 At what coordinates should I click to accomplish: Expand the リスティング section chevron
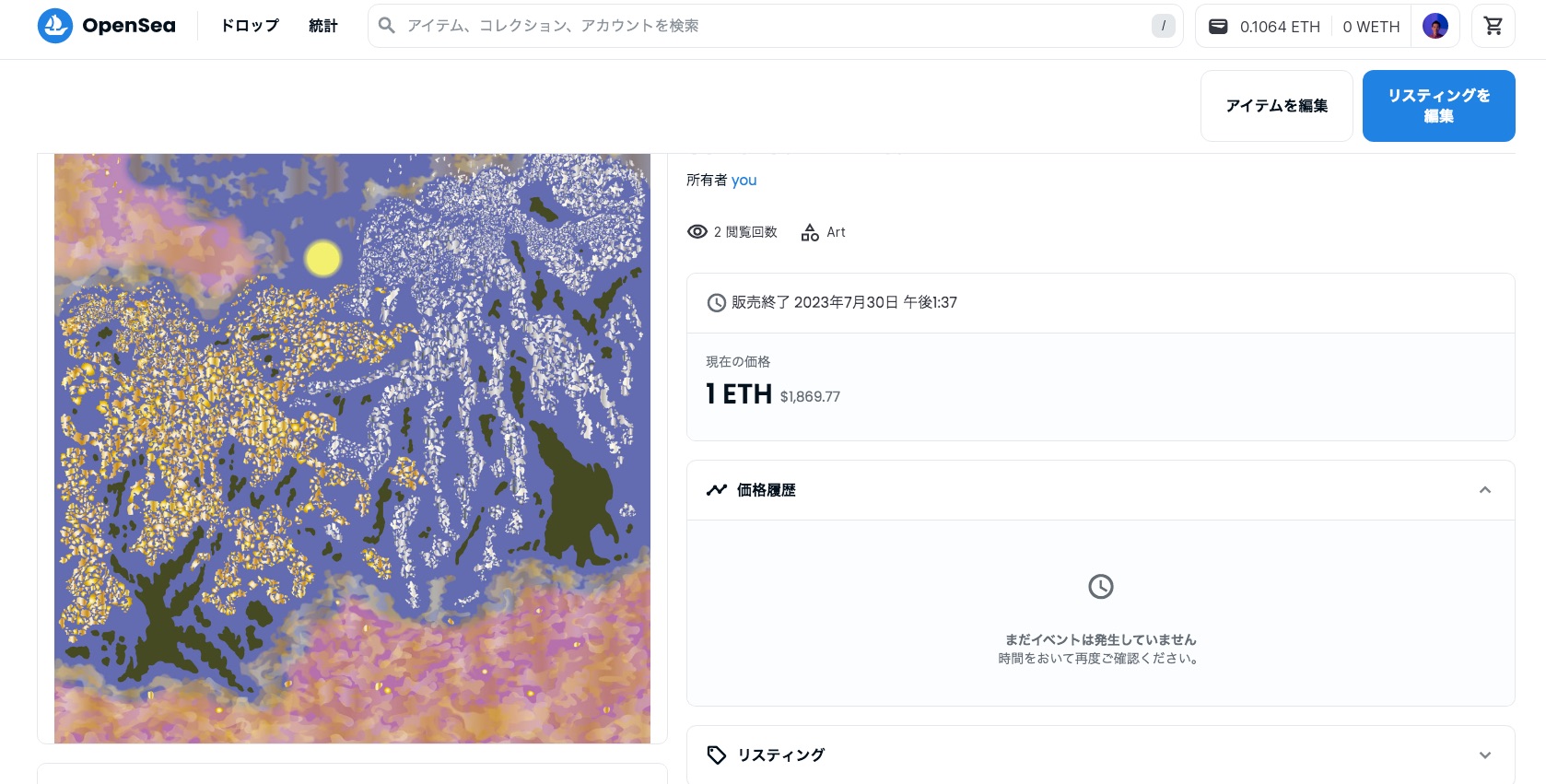[1485, 755]
